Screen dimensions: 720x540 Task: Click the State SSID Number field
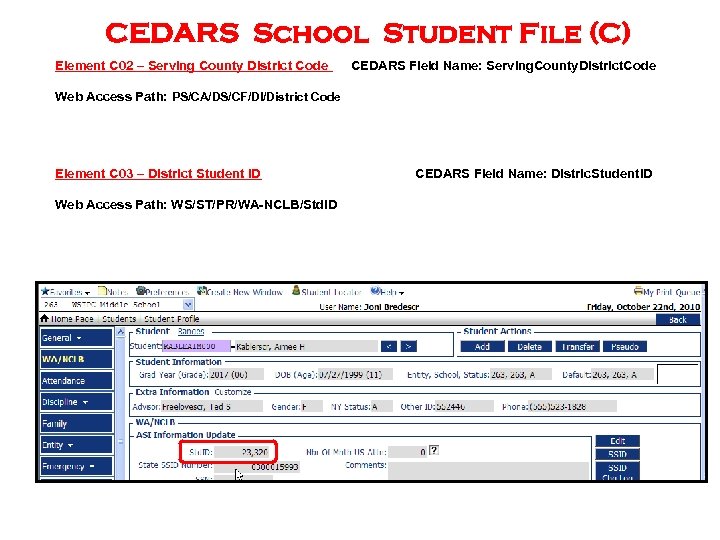coord(257,467)
